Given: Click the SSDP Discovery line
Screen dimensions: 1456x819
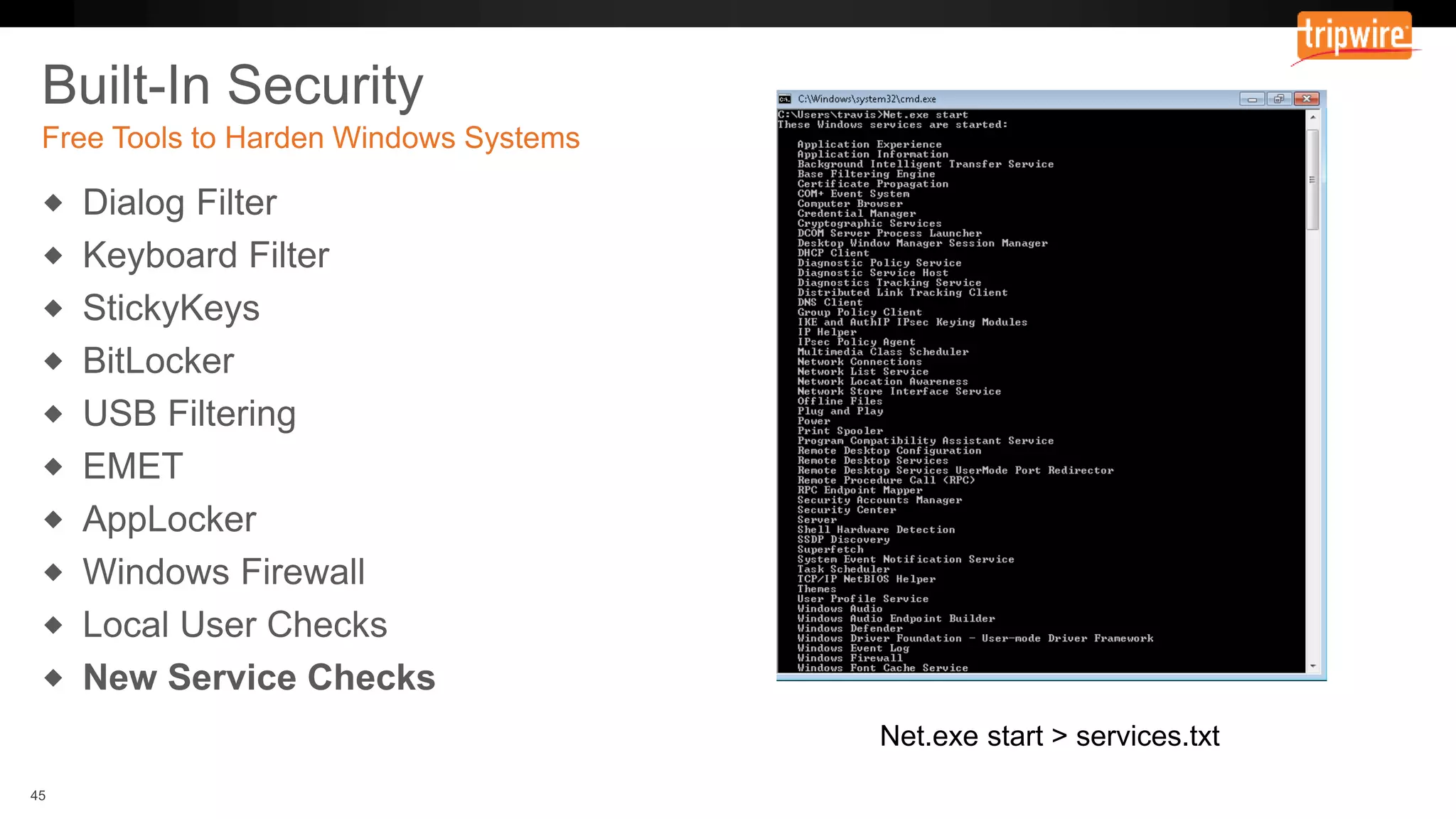Looking at the screenshot, I should point(843,540).
